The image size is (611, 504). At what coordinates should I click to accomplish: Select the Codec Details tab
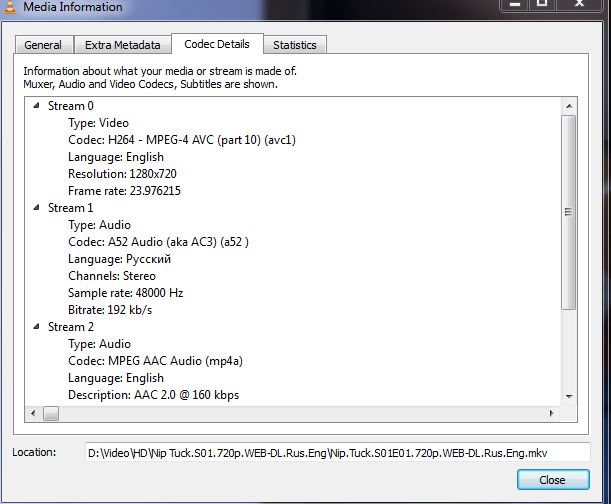[x=217, y=44]
